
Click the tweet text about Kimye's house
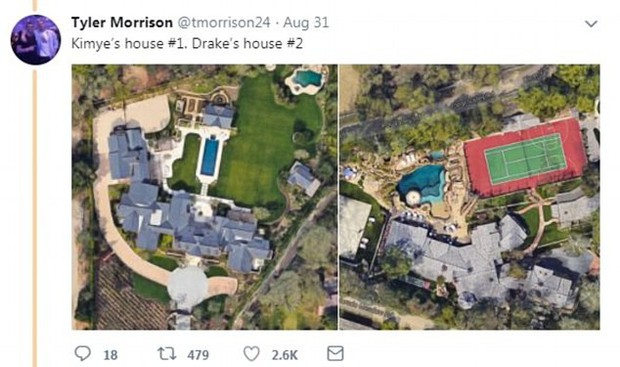187,43
